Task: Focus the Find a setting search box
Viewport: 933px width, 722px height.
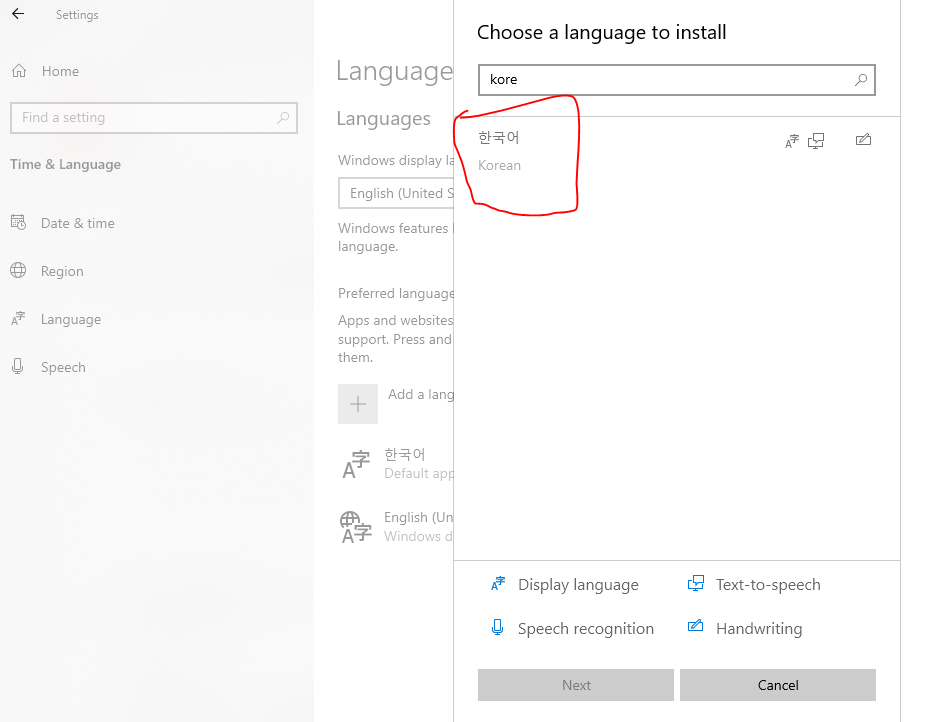Action: [154, 118]
